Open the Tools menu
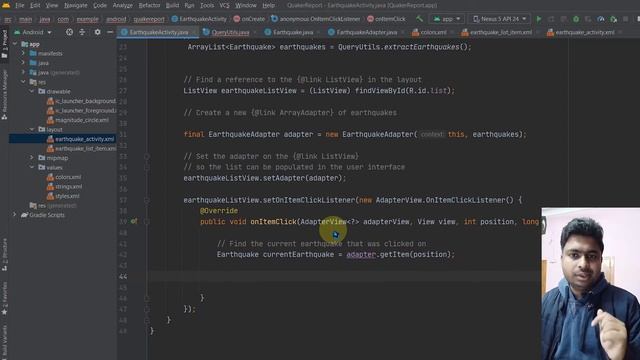The width and height of the screenshot is (640, 360). pyautogui.click(x=207, y=5)
